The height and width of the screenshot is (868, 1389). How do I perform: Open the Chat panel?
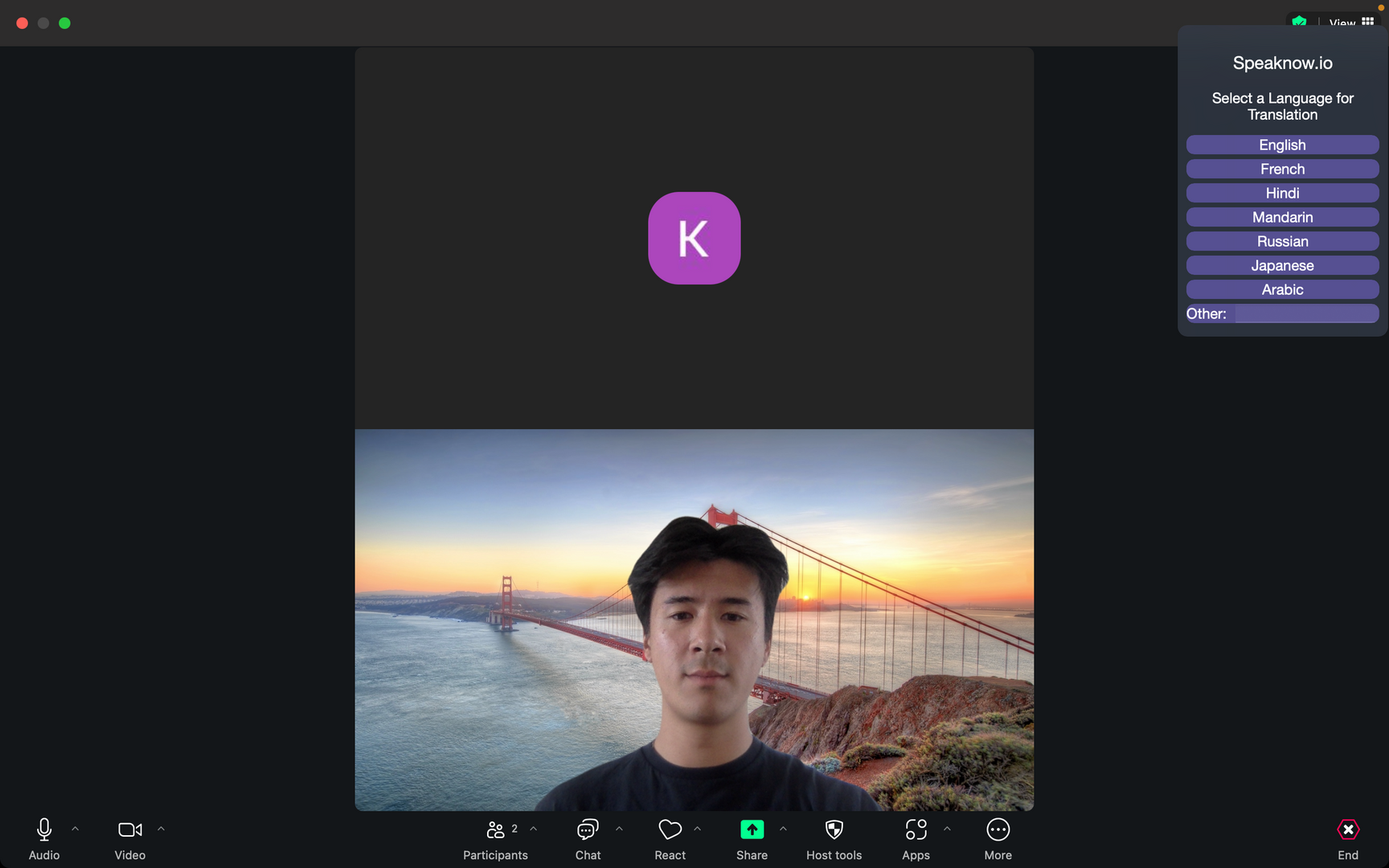(x=588, y=839)
